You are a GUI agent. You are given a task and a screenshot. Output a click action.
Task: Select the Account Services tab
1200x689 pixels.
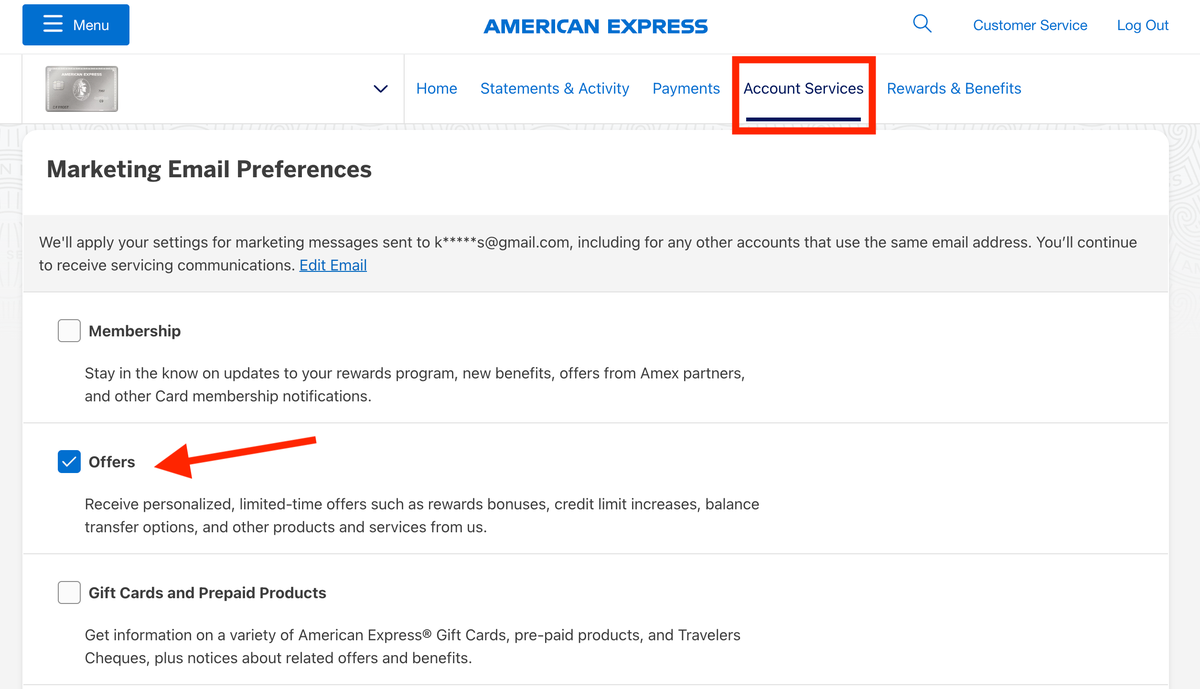[x=803, y=88]
